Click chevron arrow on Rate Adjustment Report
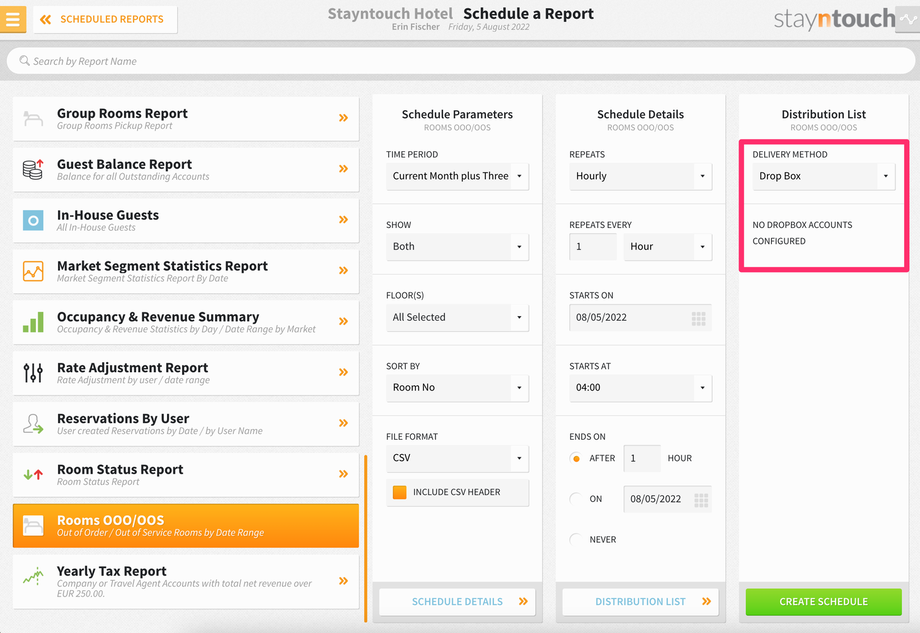 pyautogui.click(x=343, y=372)
